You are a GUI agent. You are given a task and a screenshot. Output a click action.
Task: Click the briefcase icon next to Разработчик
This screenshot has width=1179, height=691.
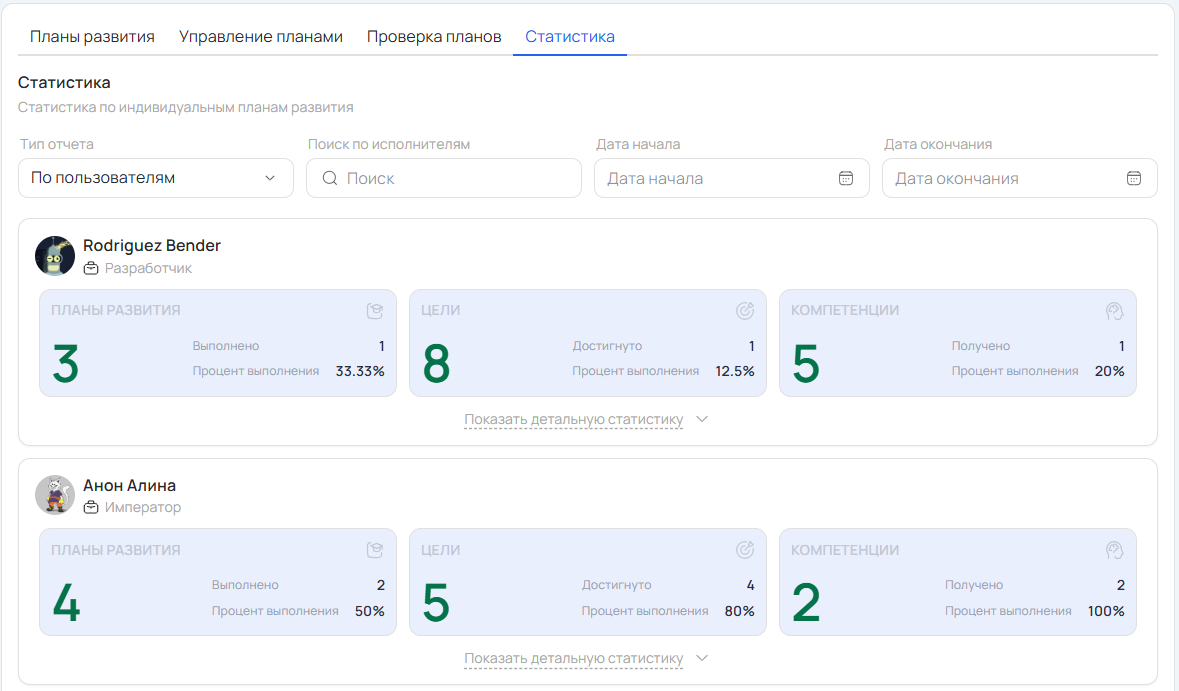point(91,269)
